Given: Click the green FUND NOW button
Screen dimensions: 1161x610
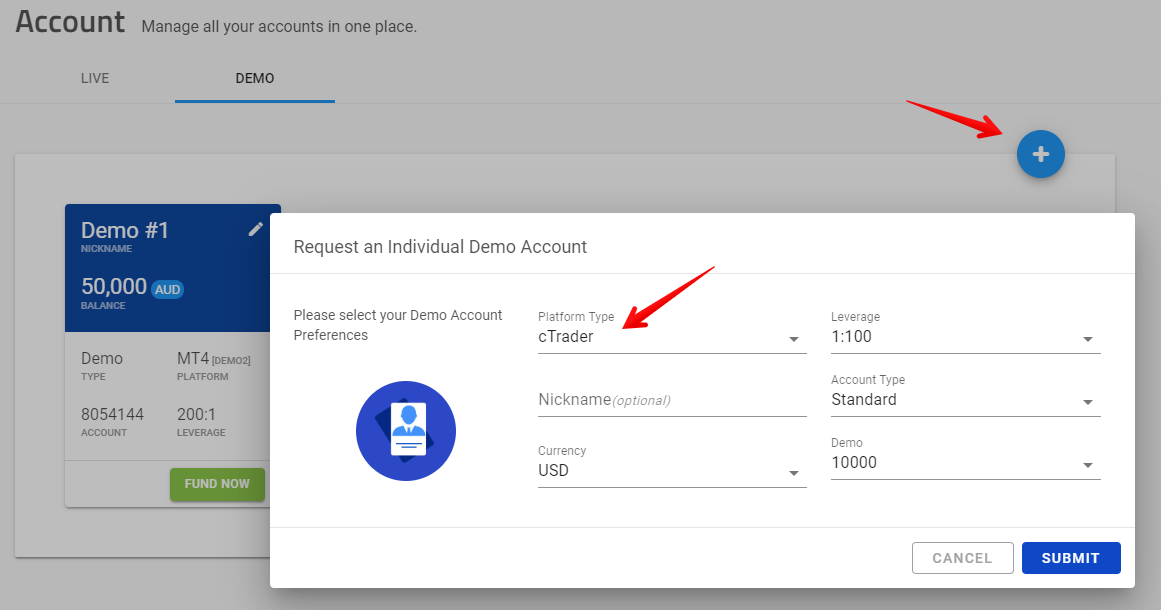Looking at the screenshot, I should click(x=217, y=484).
